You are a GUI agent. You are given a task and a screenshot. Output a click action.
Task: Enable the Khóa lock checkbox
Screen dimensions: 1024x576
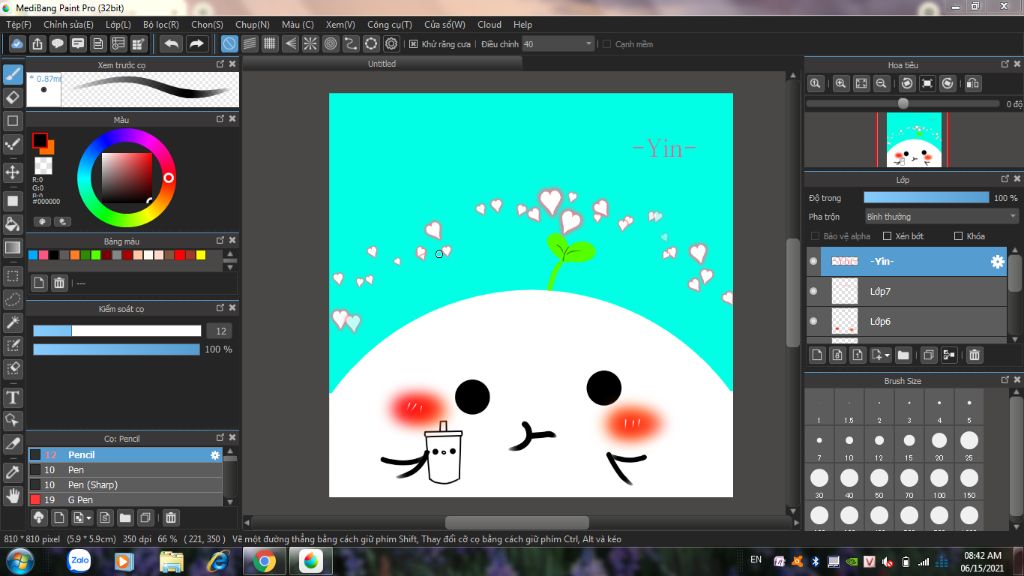click(x=958, y=236)
